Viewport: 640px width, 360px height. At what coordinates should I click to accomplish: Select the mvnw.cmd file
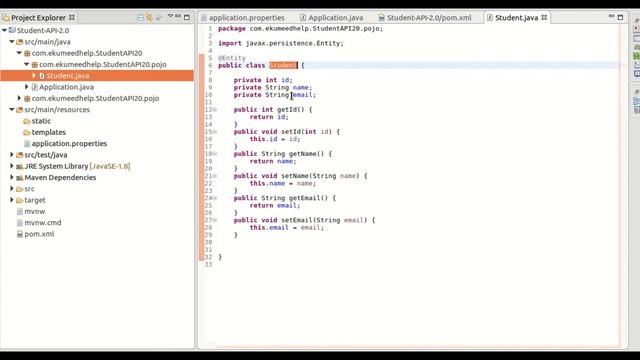click(43, 223)
